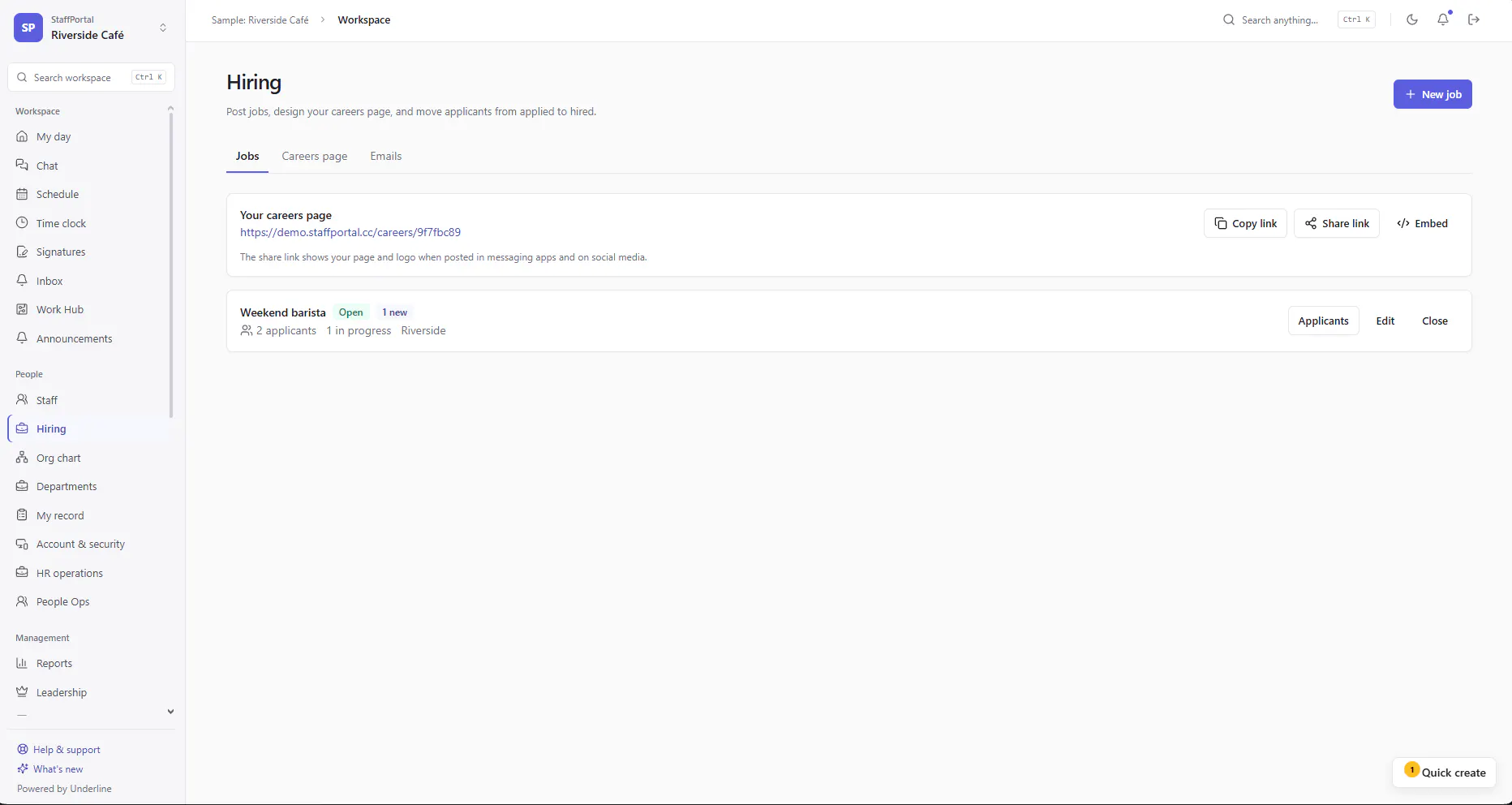Switch to the Careers page tab
The image size is (1512, 805).
click(315, 156)
